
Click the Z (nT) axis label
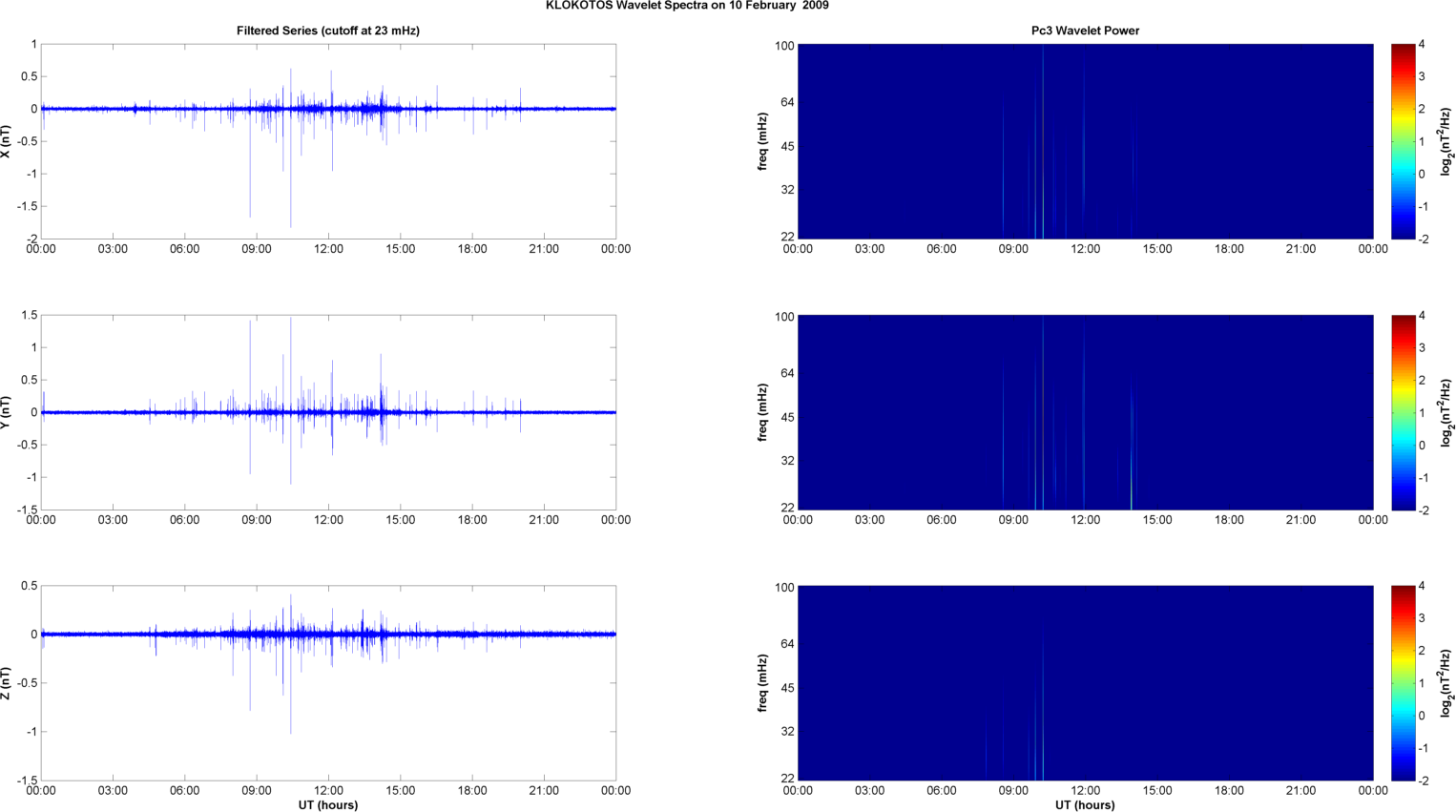6,683
